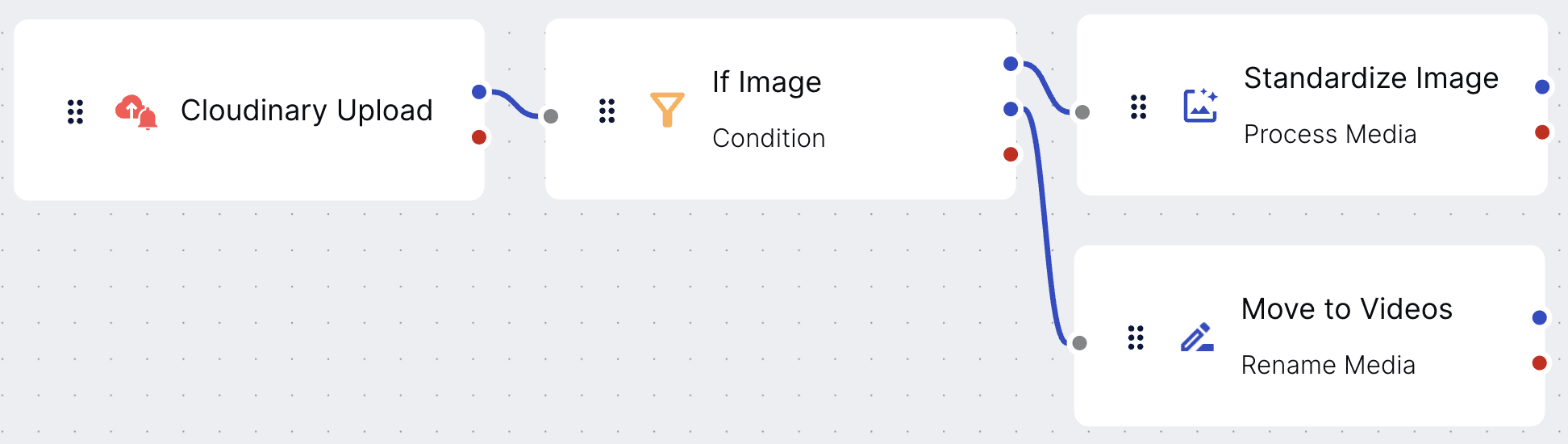The height and width of the screenshot is (444, 1568).
Task: Click Move to Videos red error port
Action: pos(1539,362)
